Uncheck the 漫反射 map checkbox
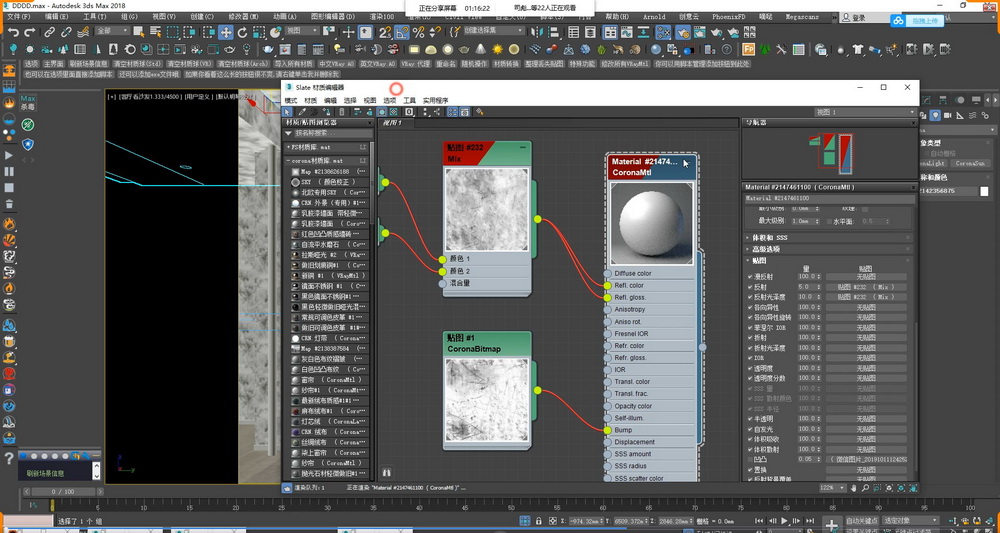1000x533 pixels. click(750, 277)
